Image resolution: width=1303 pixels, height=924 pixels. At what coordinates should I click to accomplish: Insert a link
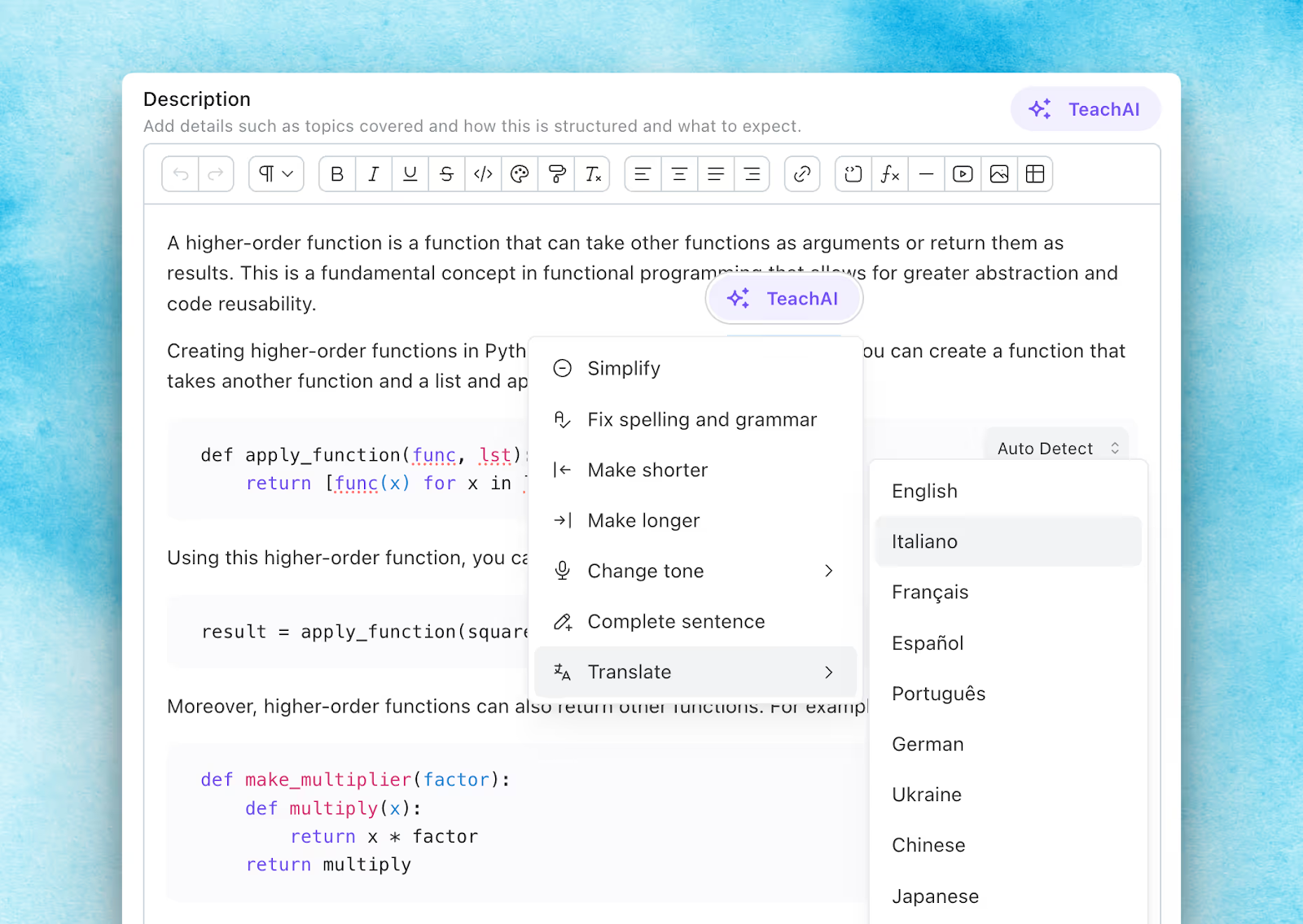[x=802, y=174]
